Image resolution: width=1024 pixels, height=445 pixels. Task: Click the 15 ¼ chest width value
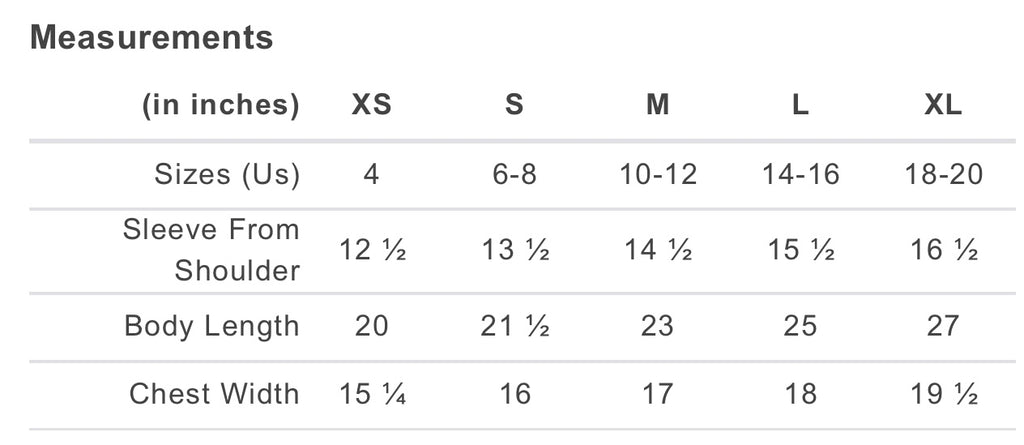[371, 394]
